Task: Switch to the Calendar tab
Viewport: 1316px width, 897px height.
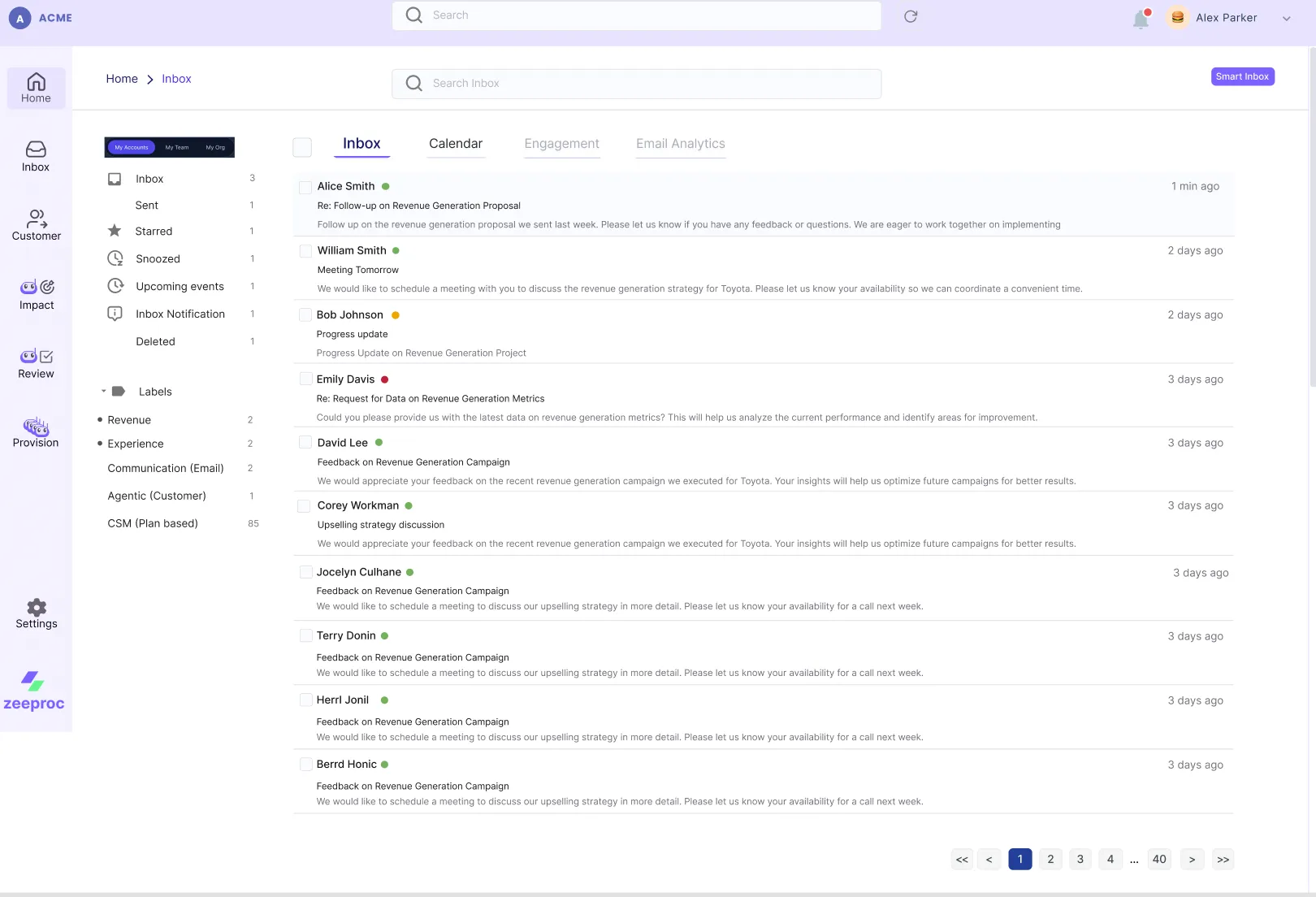Action: coord(455,144)
